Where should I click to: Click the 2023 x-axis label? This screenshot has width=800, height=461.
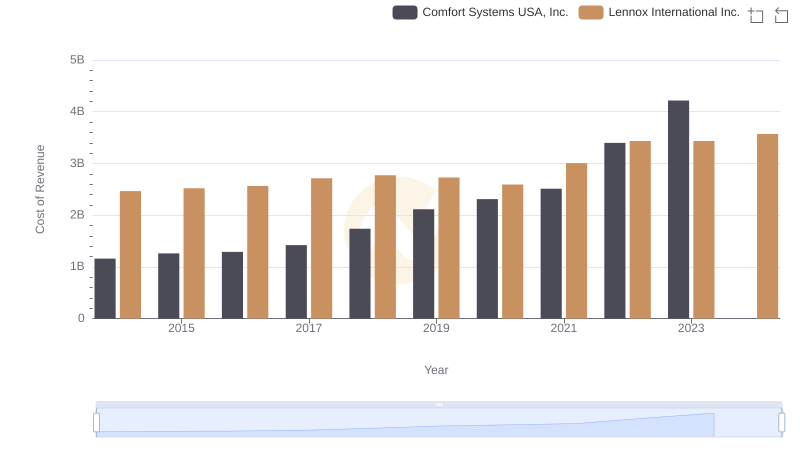691,328
